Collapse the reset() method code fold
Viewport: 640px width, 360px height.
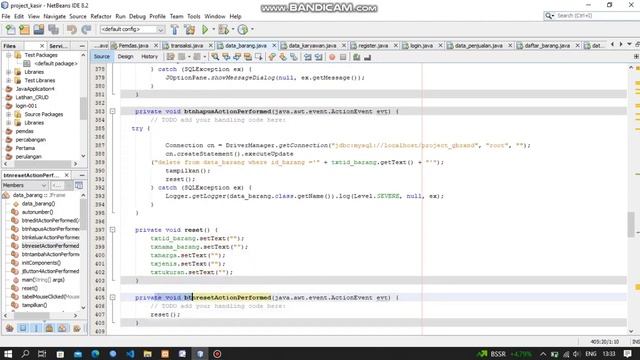click(x=113, y=230)
